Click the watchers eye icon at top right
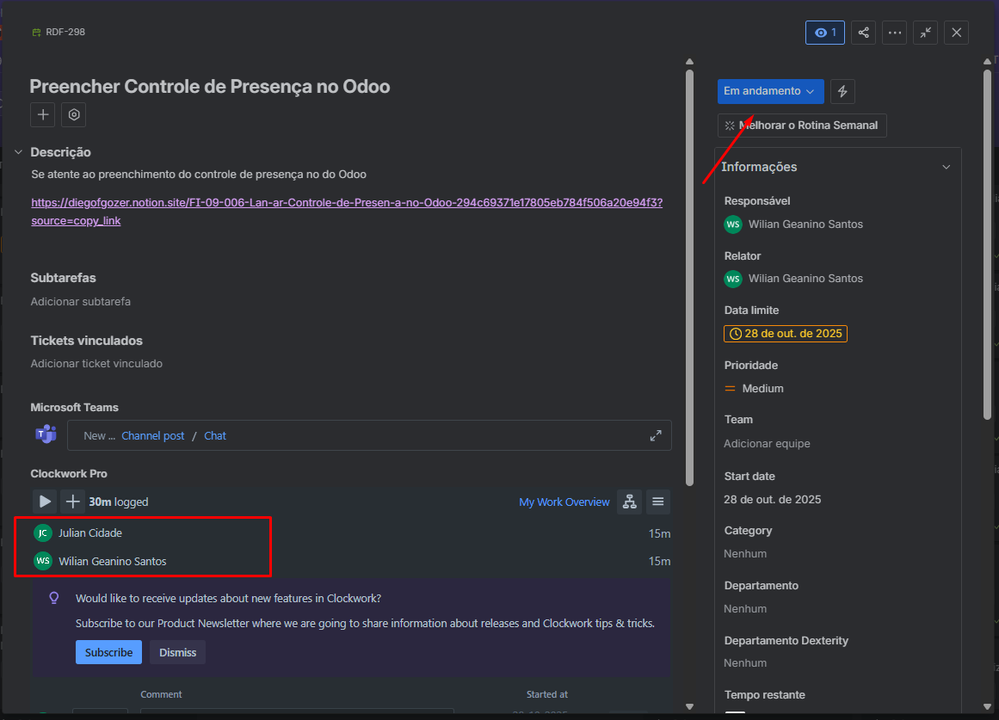Viewport: 999px width, 720px height. pyautogui.click(x=824, y=32)
